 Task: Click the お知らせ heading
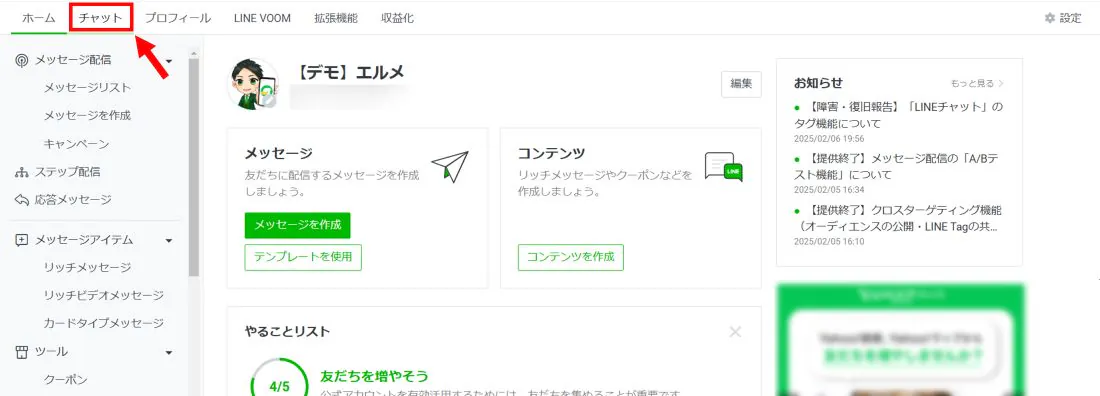click(x=818, y=83)
